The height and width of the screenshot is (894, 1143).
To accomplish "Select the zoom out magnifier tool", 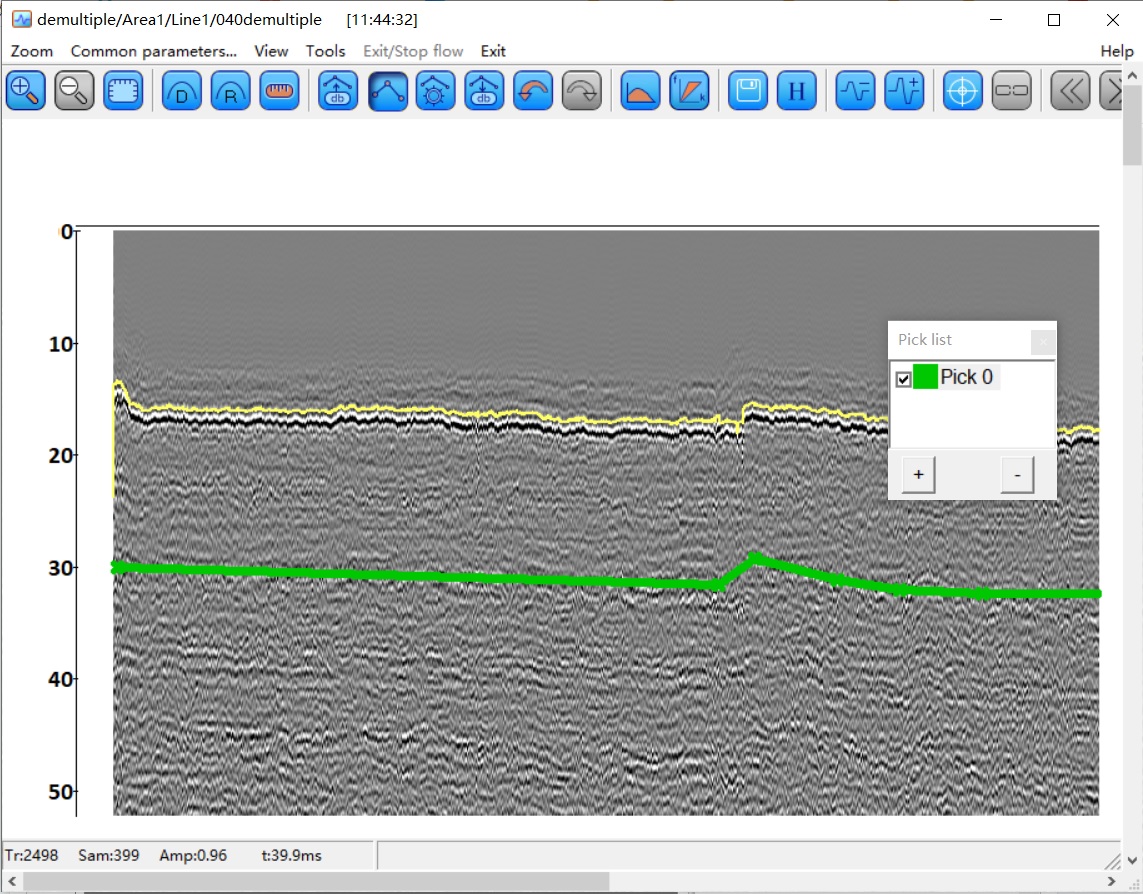I will pos(74,91).
